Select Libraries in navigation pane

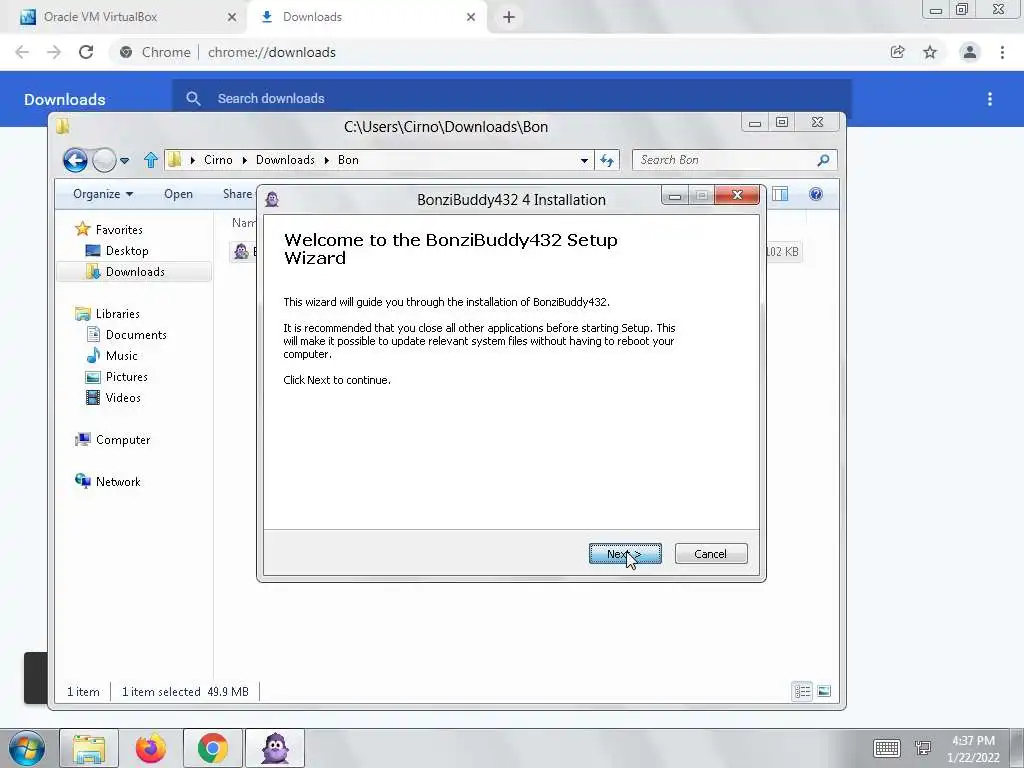pos(118,314)
